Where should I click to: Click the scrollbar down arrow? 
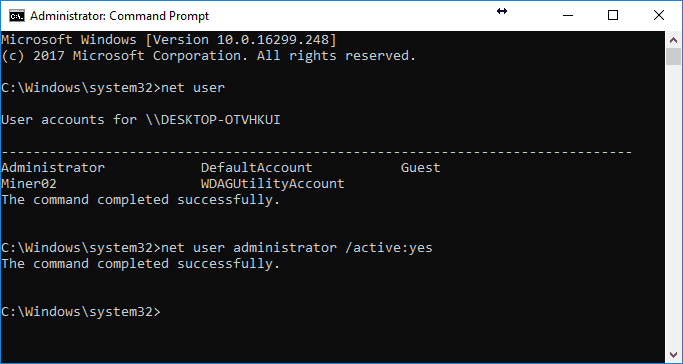(x=673, y=354)
